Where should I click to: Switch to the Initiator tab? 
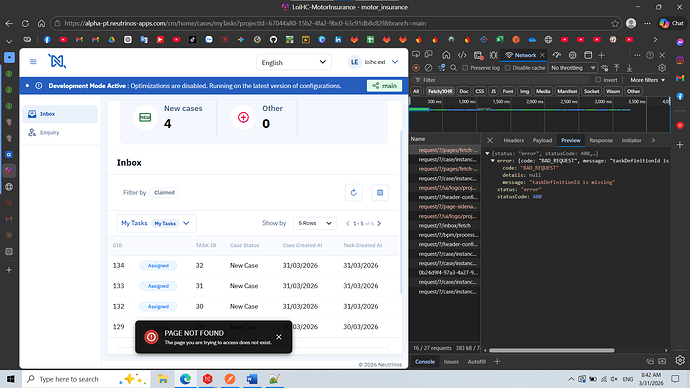pos(631,140)
